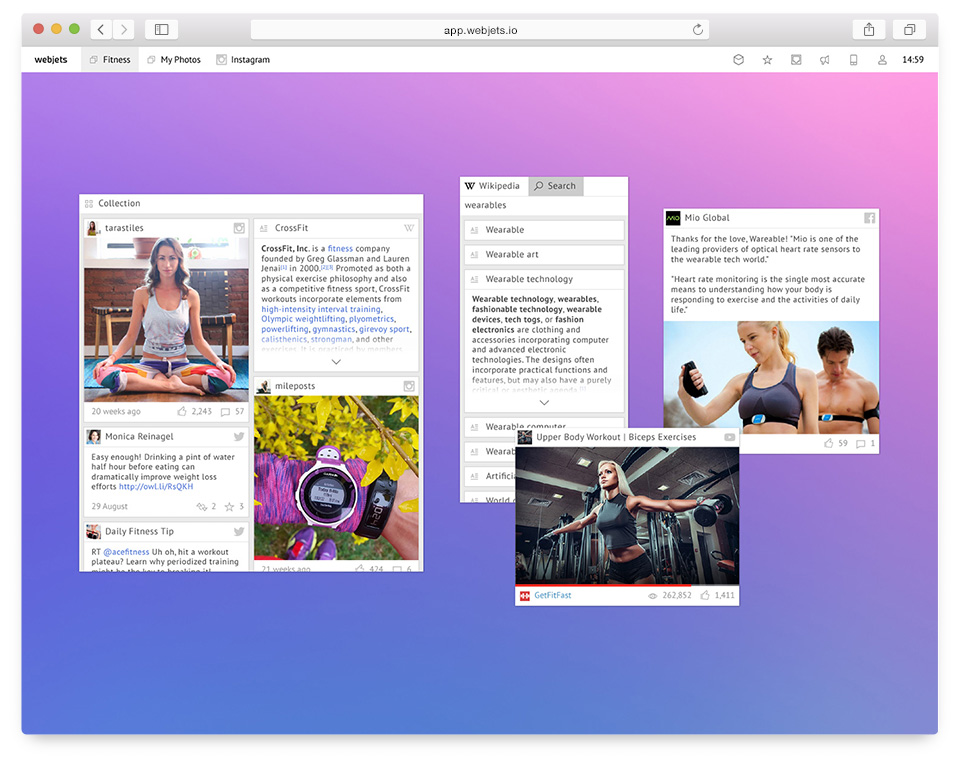Follow the 'high-intensity interval training' link
This screenshot has height=765, width=960.
point(321,309)
